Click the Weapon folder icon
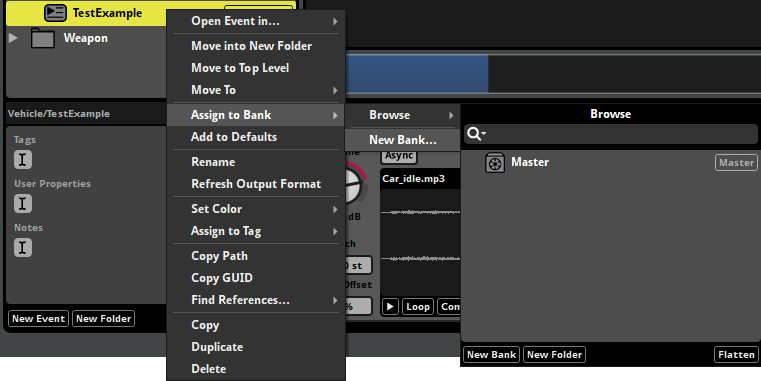The image size is (761, 381). tap(43, 38)
